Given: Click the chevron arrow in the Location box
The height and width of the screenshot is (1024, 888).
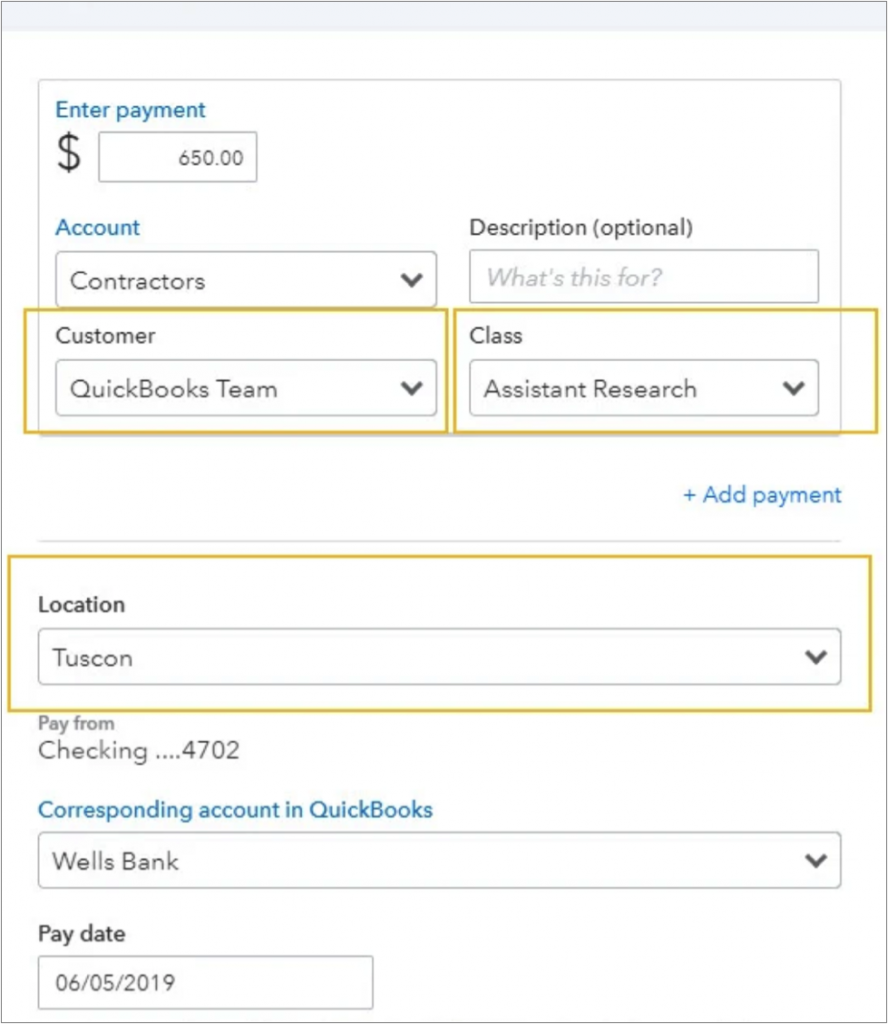Looking at the screenshot, I should (816, 657).
